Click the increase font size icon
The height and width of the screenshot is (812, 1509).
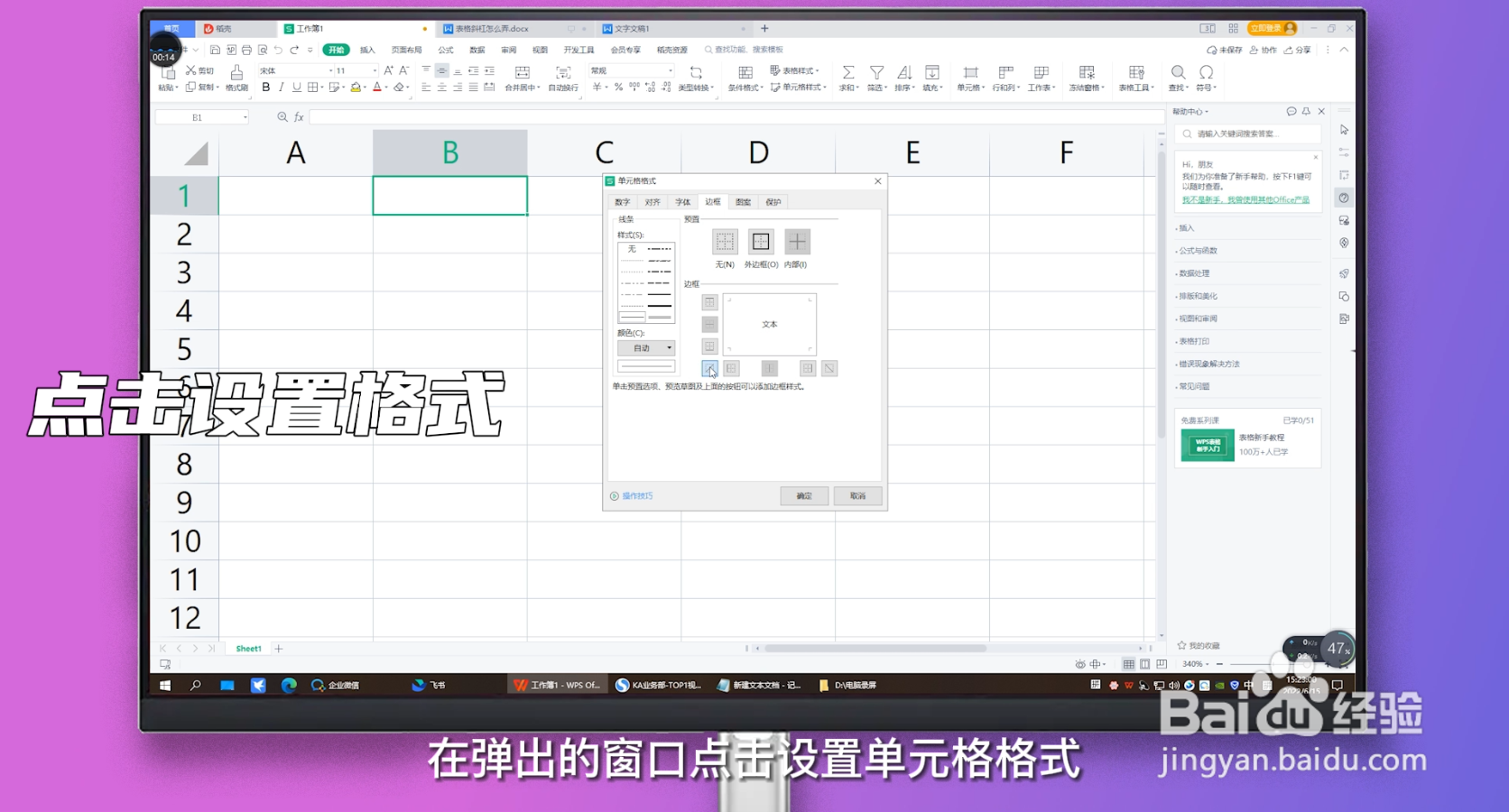click(x=388, y=70)
